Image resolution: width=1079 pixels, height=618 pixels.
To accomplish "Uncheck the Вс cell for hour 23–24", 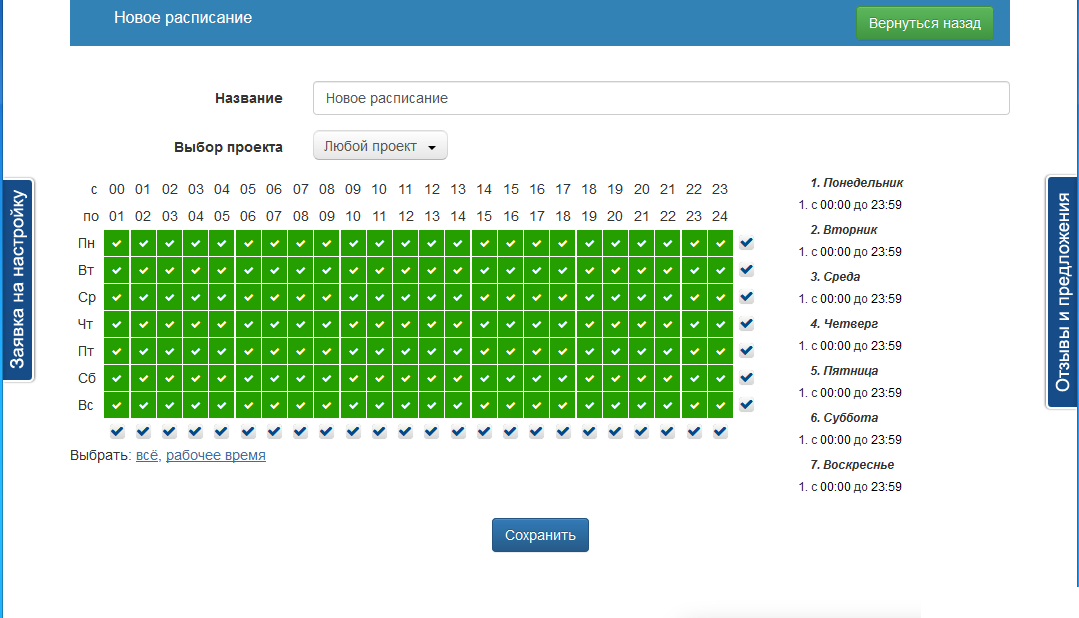I will point(720,405).
